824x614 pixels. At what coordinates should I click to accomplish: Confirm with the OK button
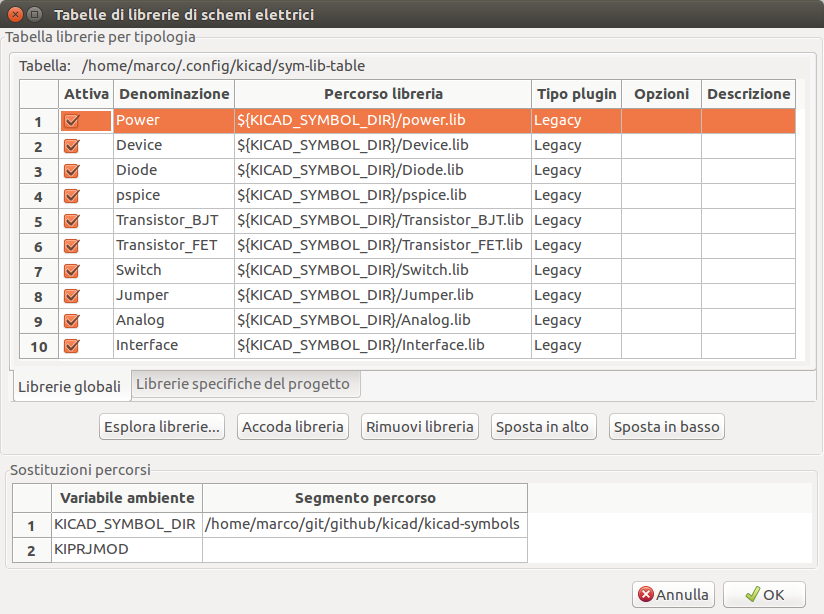point(764,595)
